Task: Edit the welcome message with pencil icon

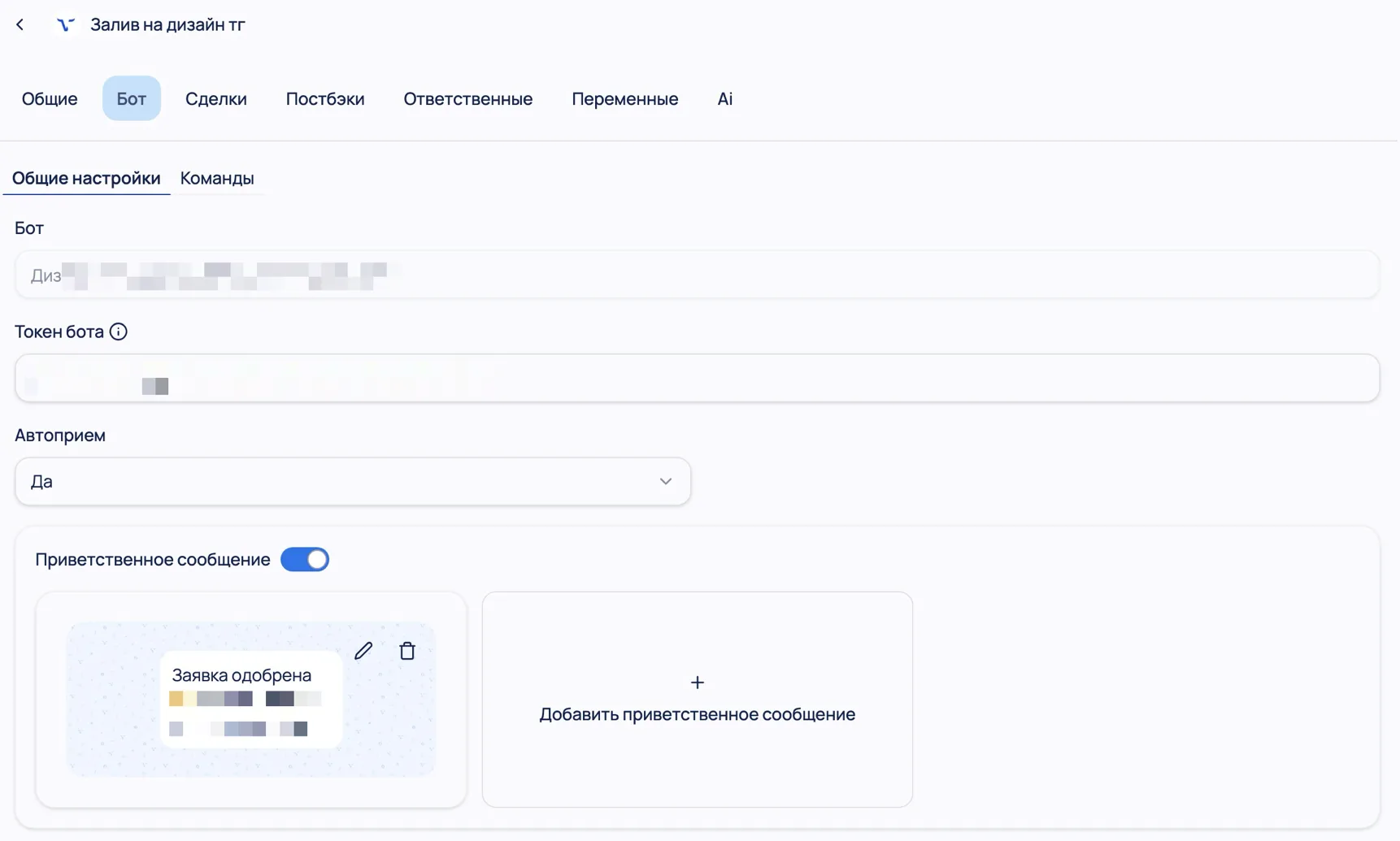Action: 363,651
